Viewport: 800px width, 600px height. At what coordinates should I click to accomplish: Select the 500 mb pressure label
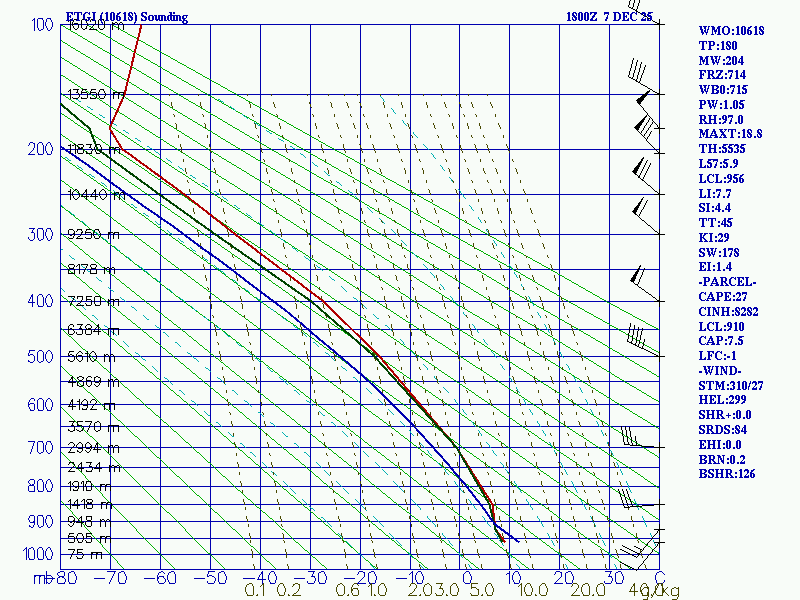tap(40, 356)
